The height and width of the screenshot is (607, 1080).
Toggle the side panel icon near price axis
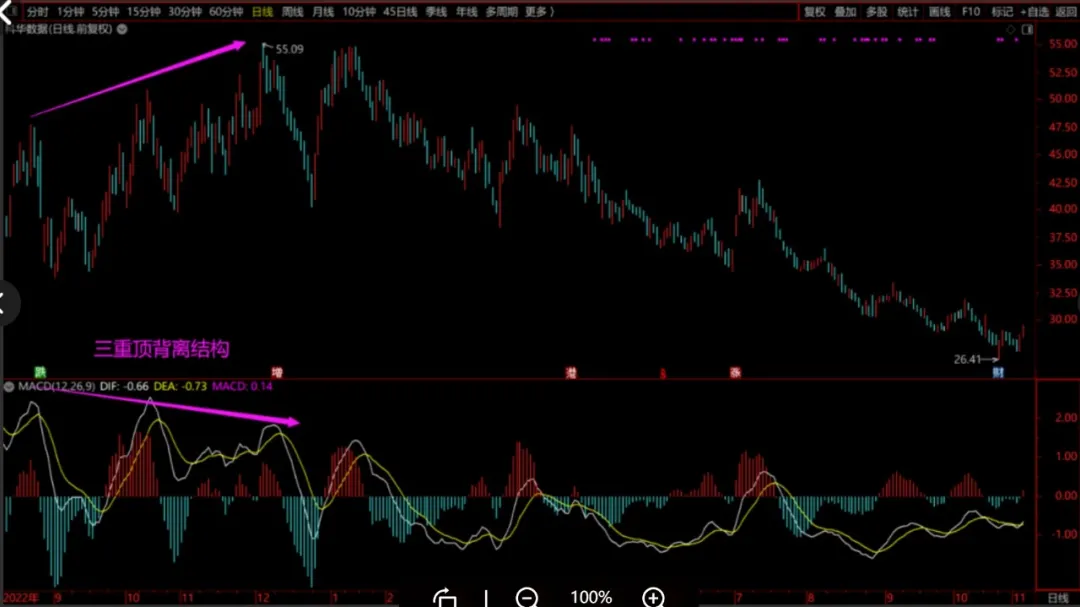tap(1027, 30)
